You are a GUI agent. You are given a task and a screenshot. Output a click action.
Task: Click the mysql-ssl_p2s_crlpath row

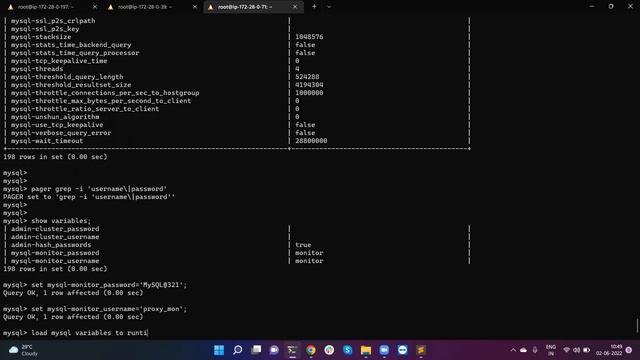click(x=237, y=21)
